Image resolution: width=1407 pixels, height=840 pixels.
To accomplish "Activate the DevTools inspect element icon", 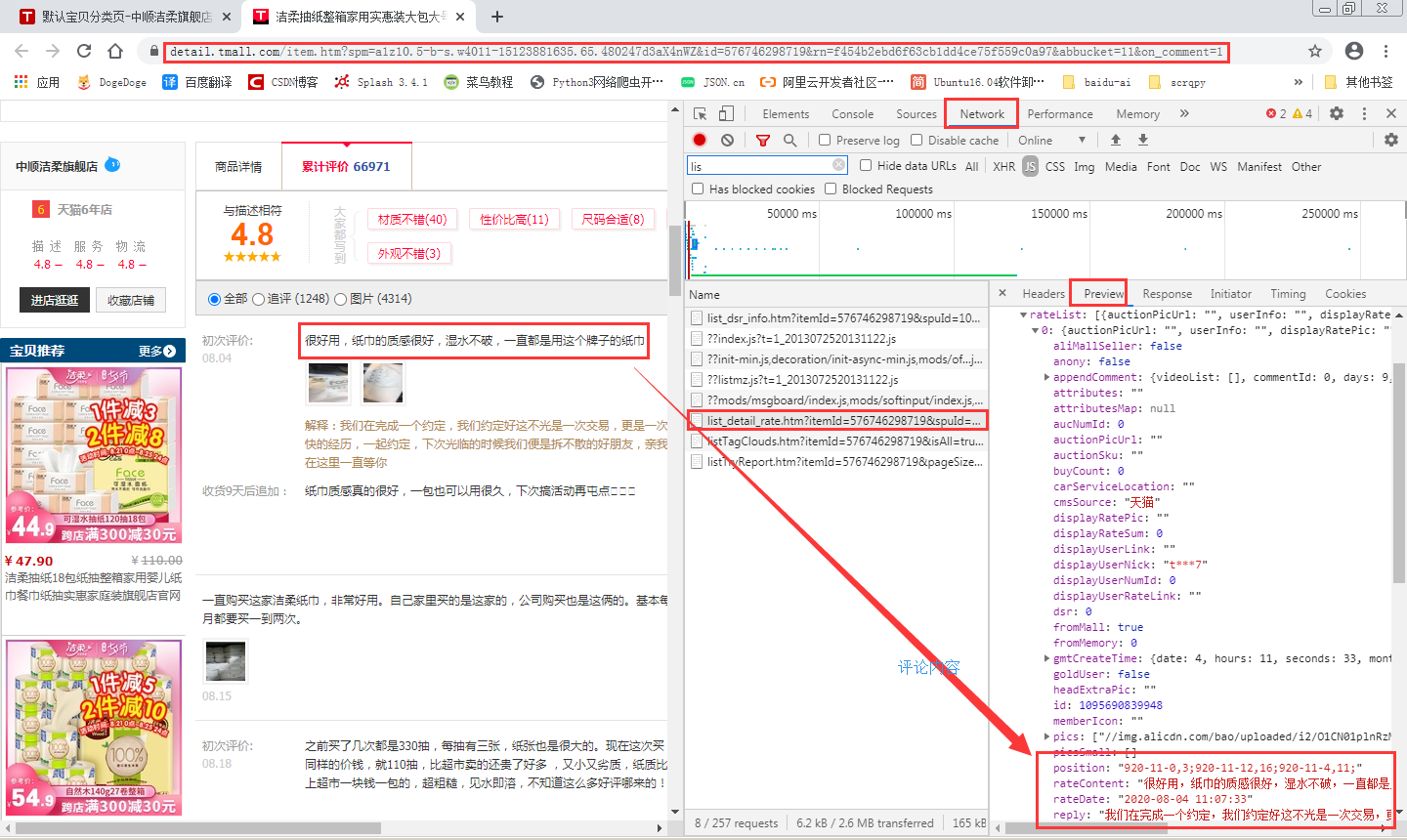I will [701, 114].
